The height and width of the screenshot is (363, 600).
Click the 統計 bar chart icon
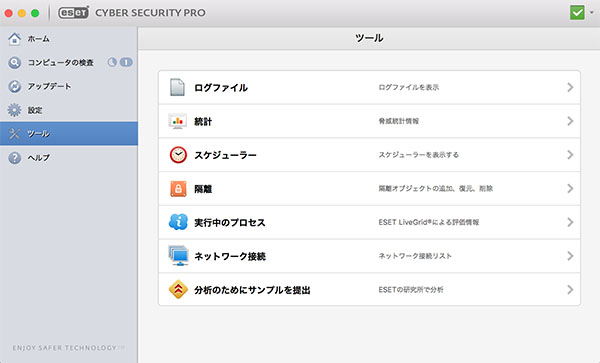(178, 121)
